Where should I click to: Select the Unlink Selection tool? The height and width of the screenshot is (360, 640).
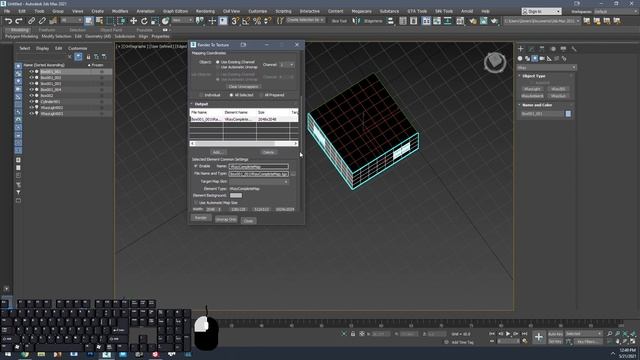click(x=42, y=21)
